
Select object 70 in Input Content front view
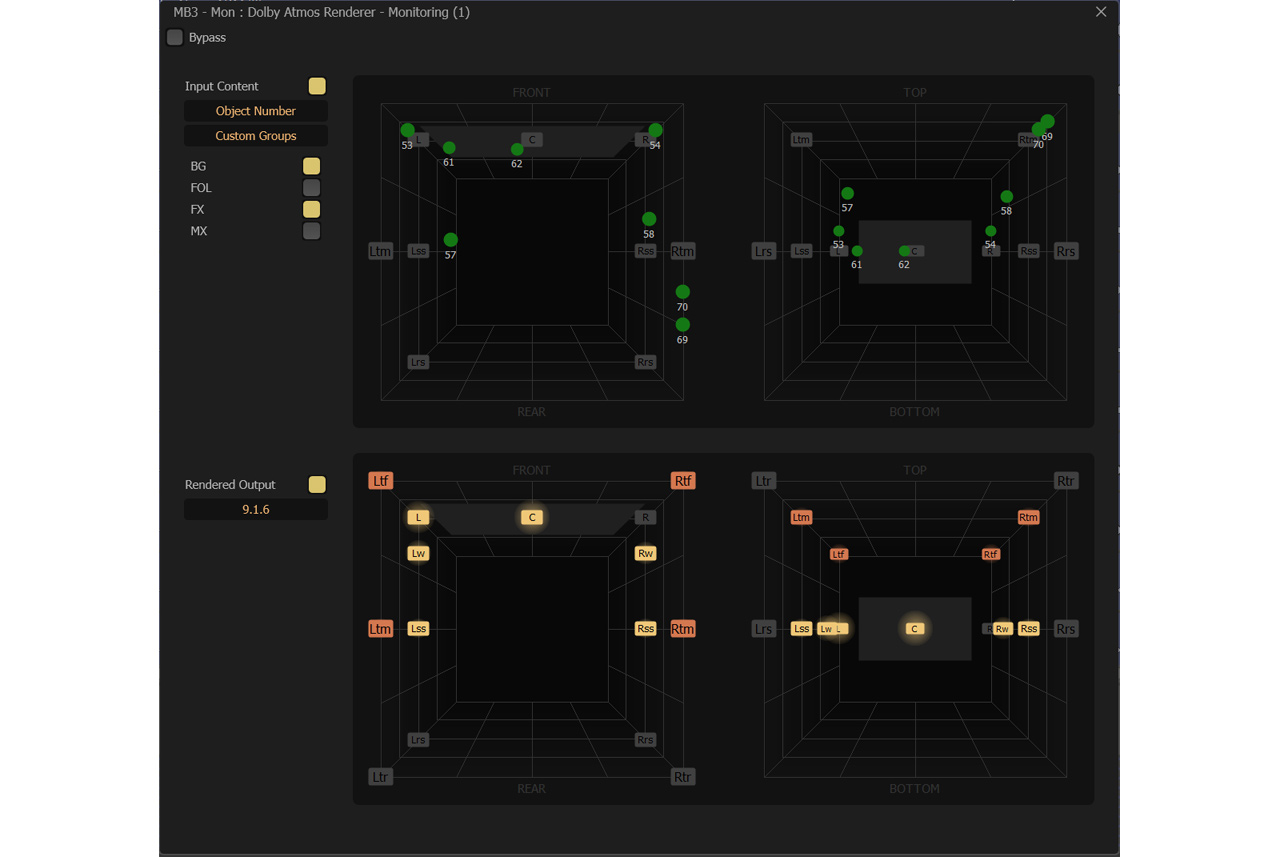point(683,292)
